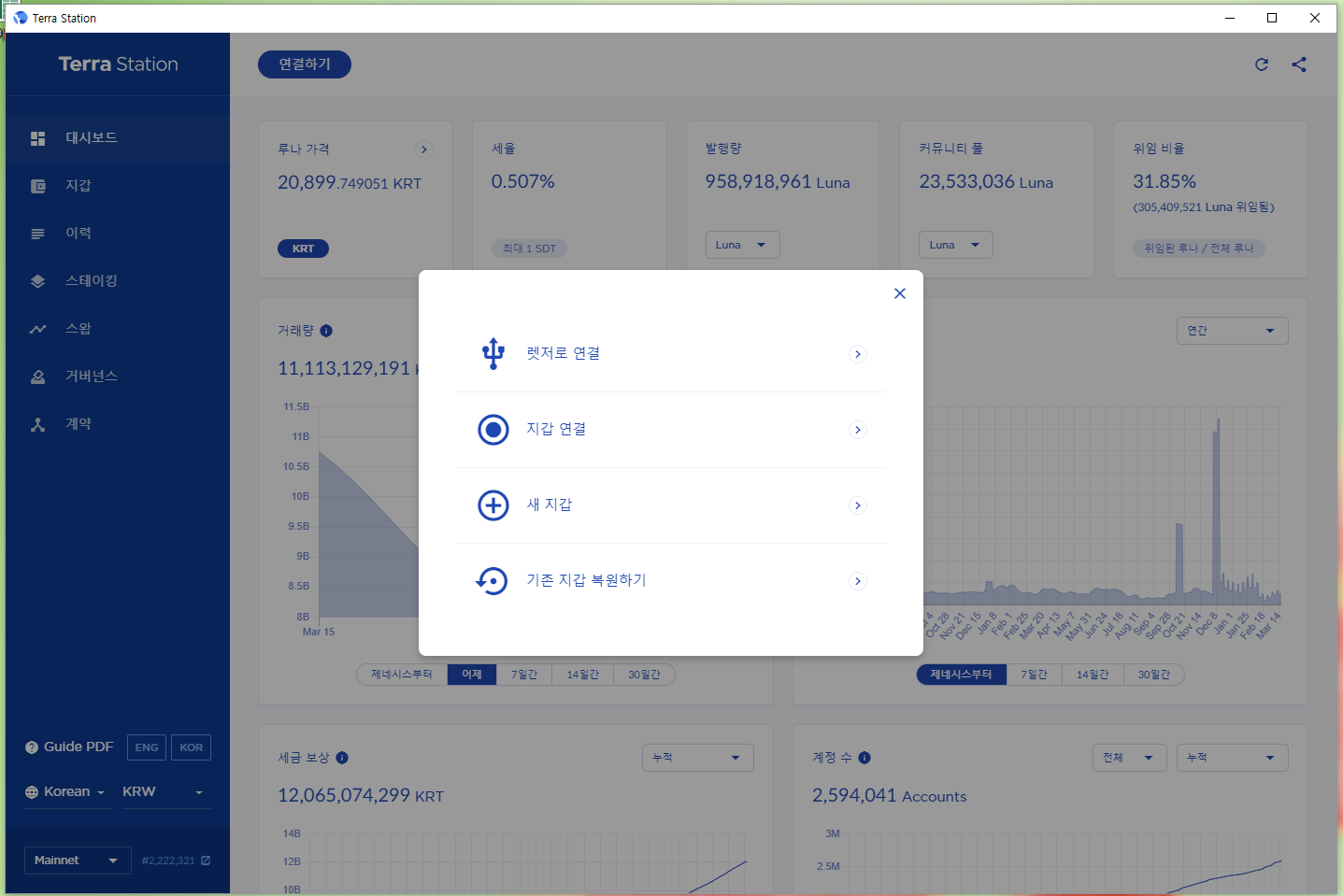Select 제네시스부터 range in right chart

click(961, 675)
